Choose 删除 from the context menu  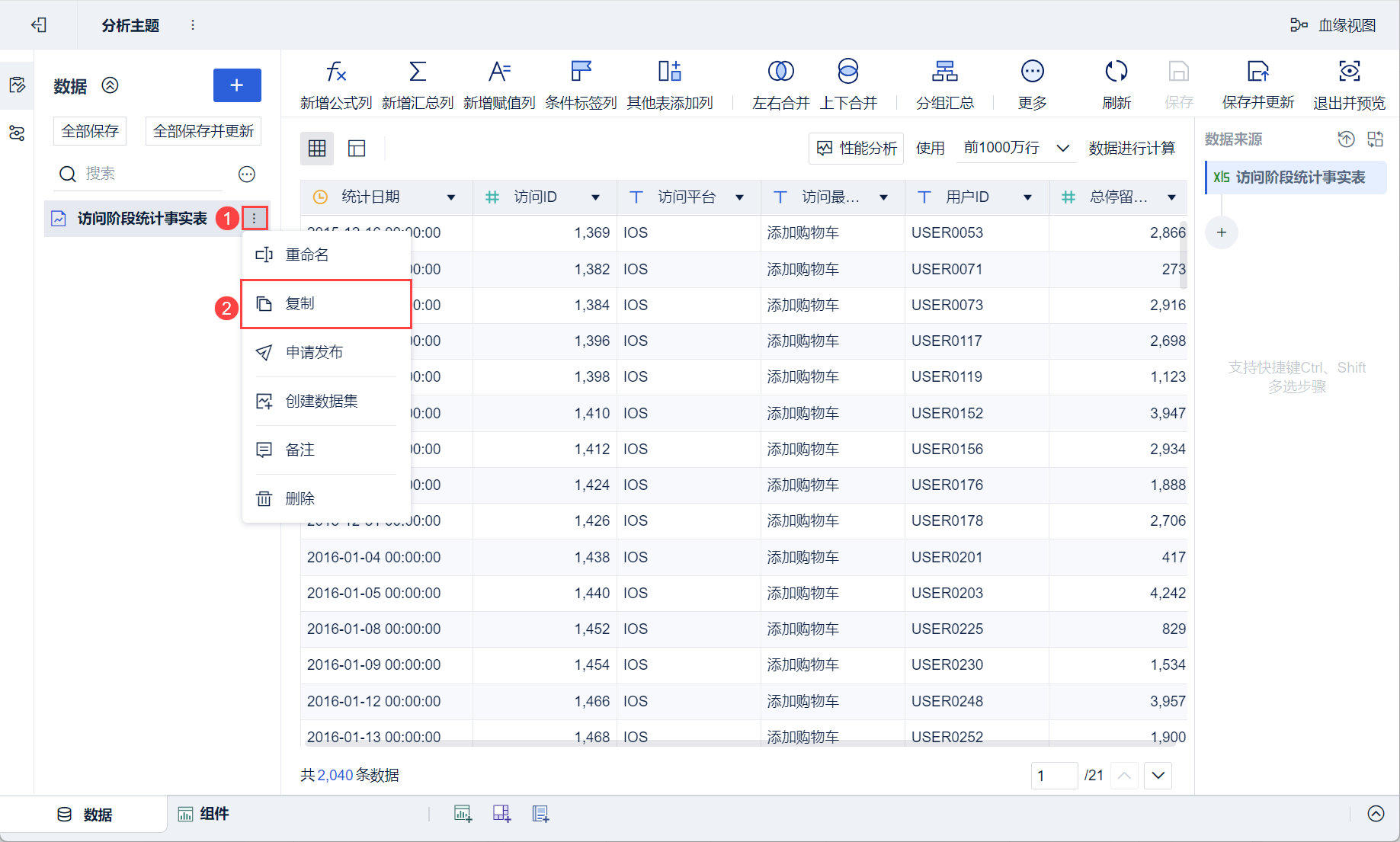click(326, 498)
